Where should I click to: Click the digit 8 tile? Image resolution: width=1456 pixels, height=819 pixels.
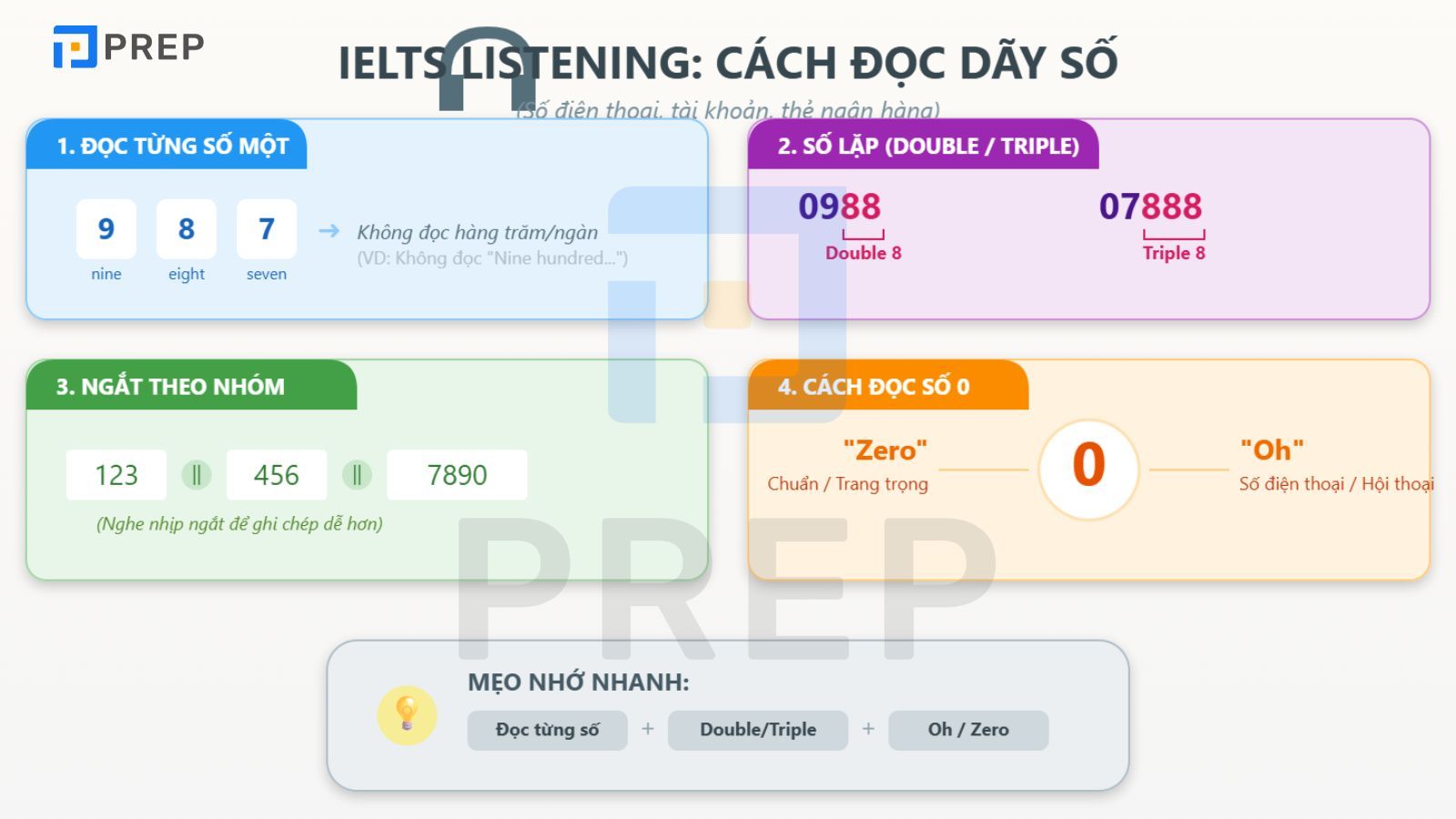coord(187,228)
